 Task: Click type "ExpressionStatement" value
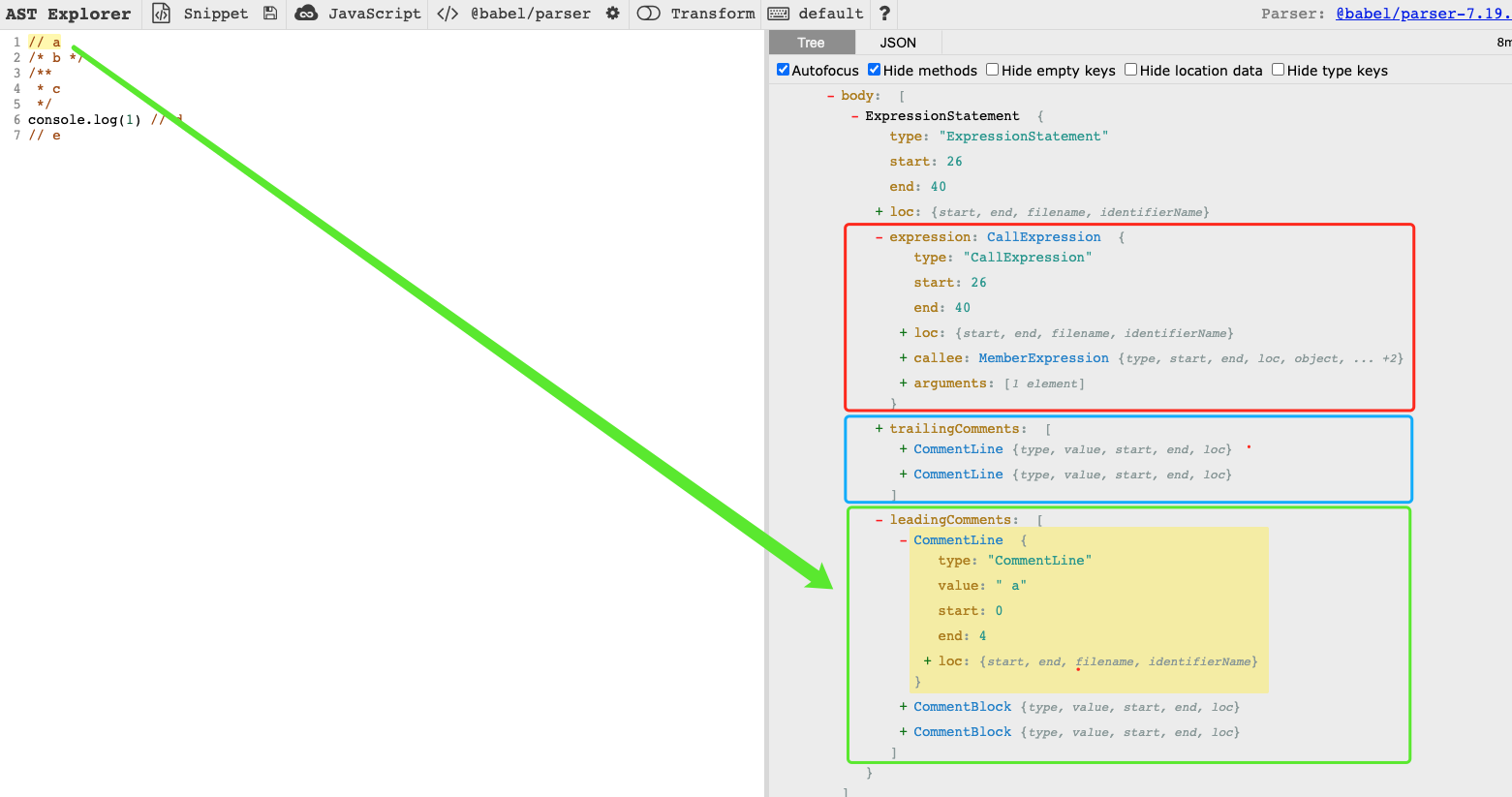[x=1024, y=137]
